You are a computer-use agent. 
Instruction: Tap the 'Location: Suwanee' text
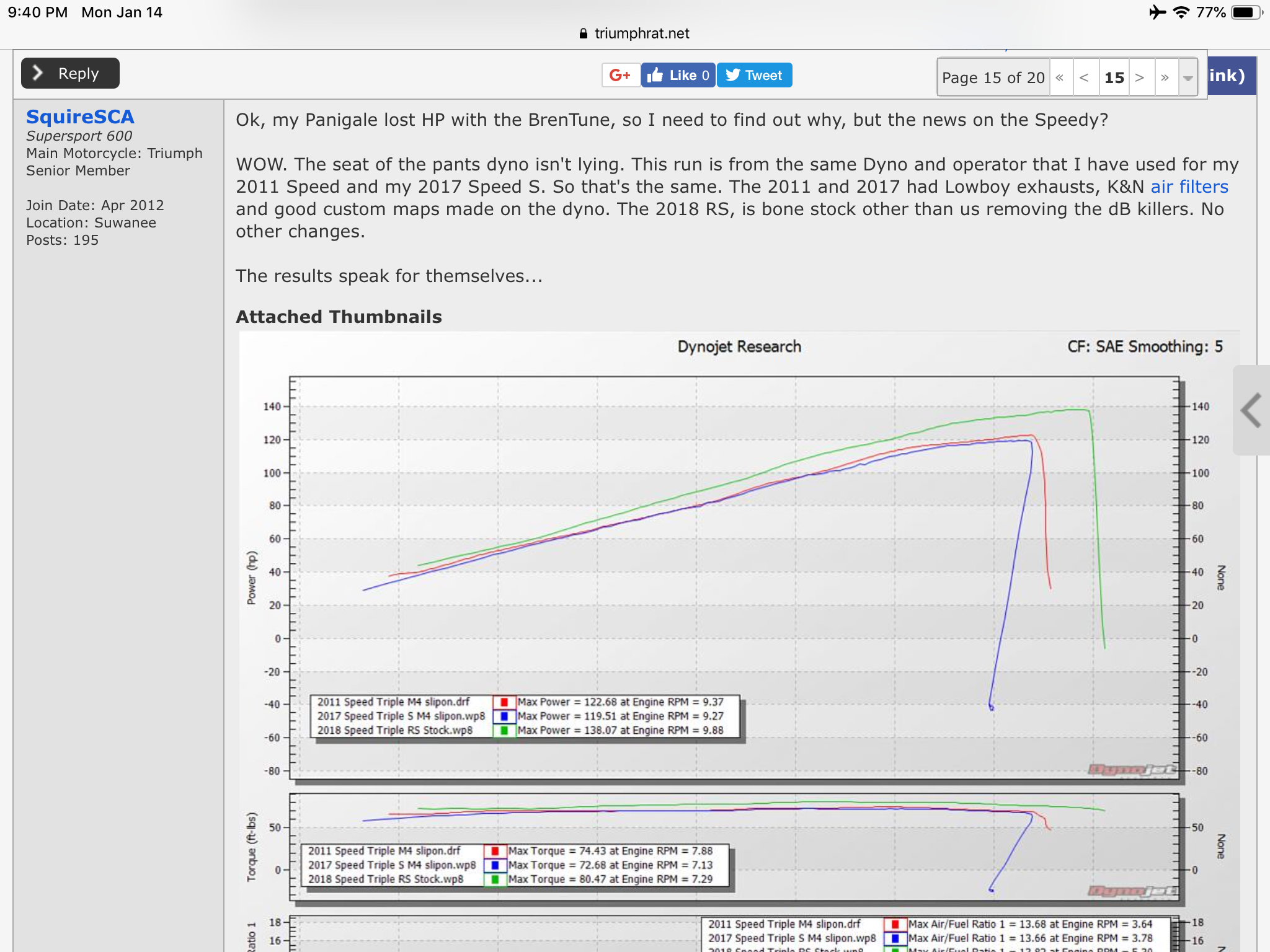click(91, 223)
